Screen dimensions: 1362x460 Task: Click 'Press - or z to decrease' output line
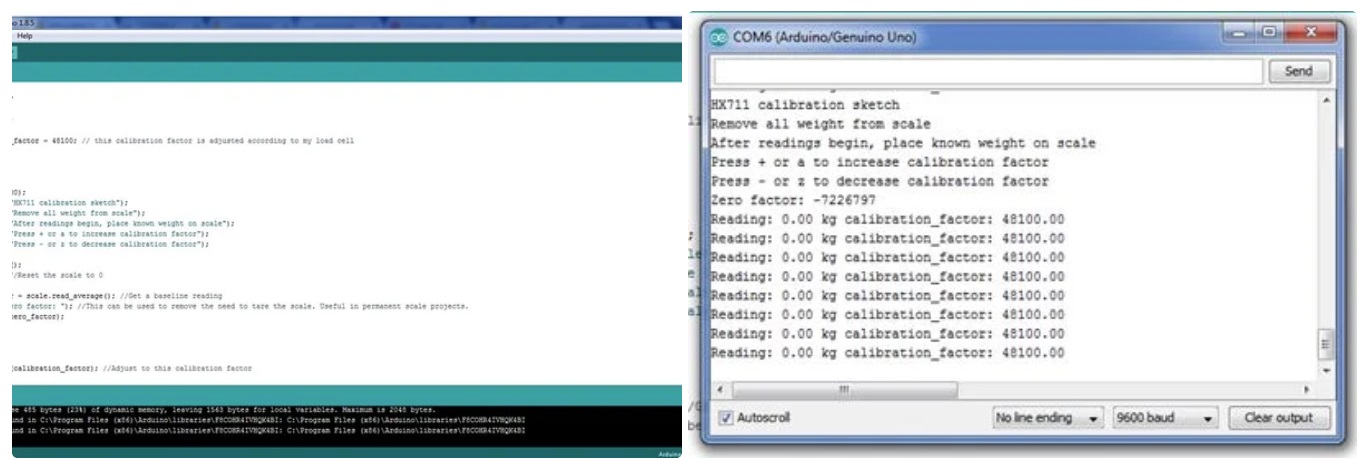tap(880, 181)
